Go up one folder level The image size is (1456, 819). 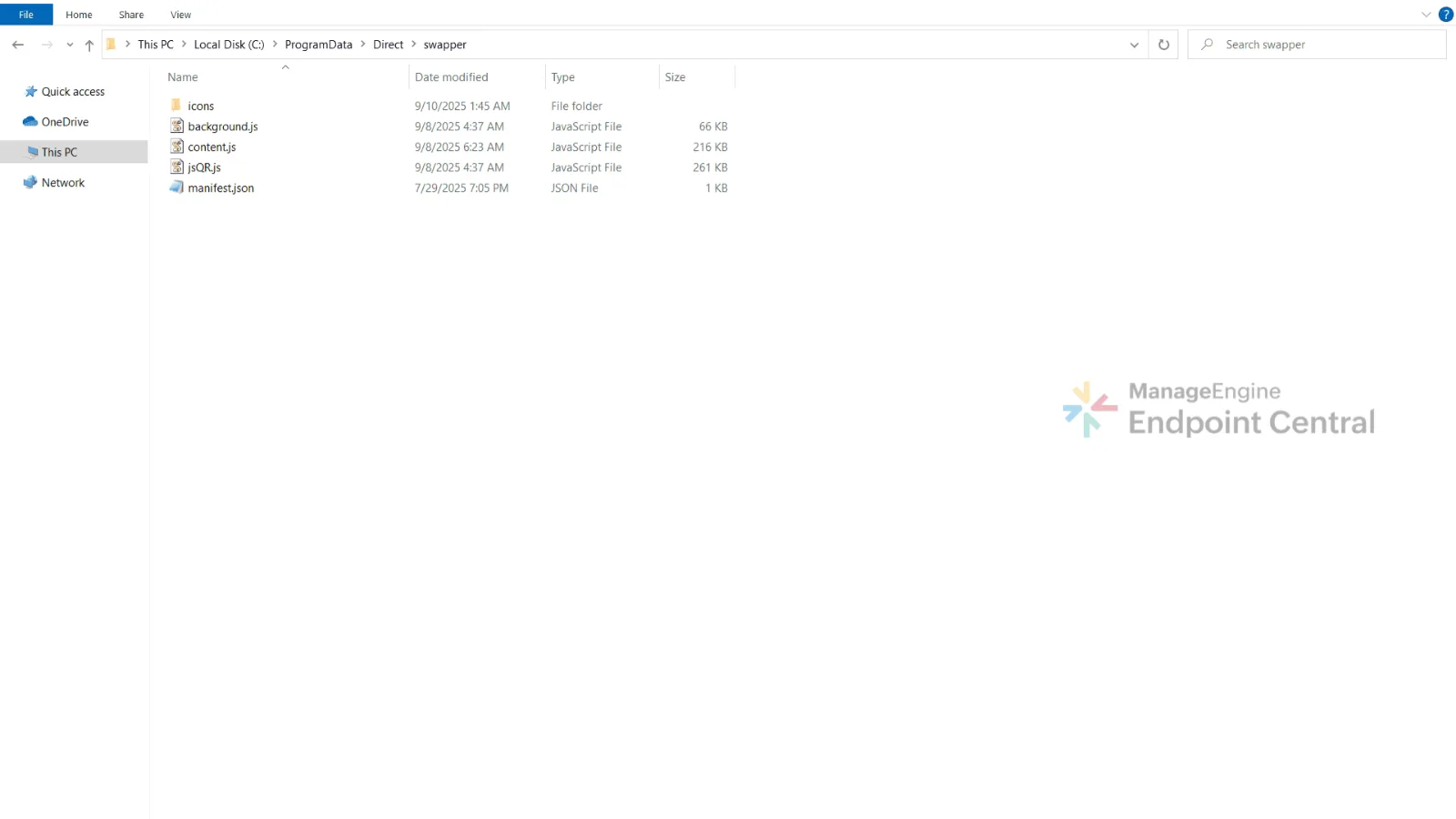[x=88, y=45]
